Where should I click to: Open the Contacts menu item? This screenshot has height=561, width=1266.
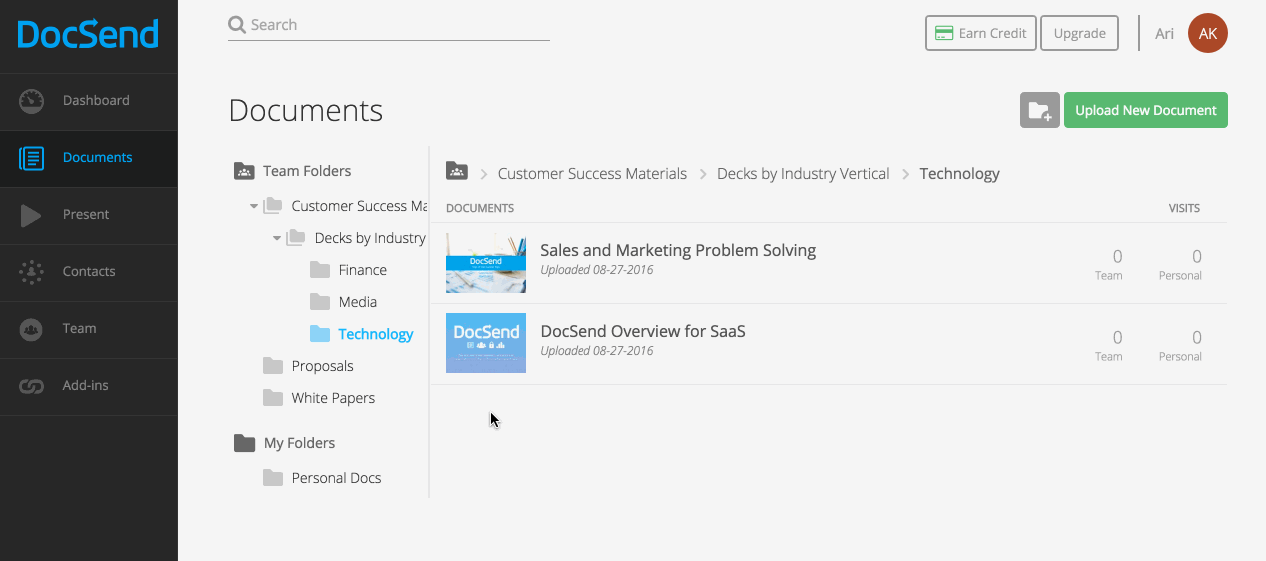(x=89, y=272)
